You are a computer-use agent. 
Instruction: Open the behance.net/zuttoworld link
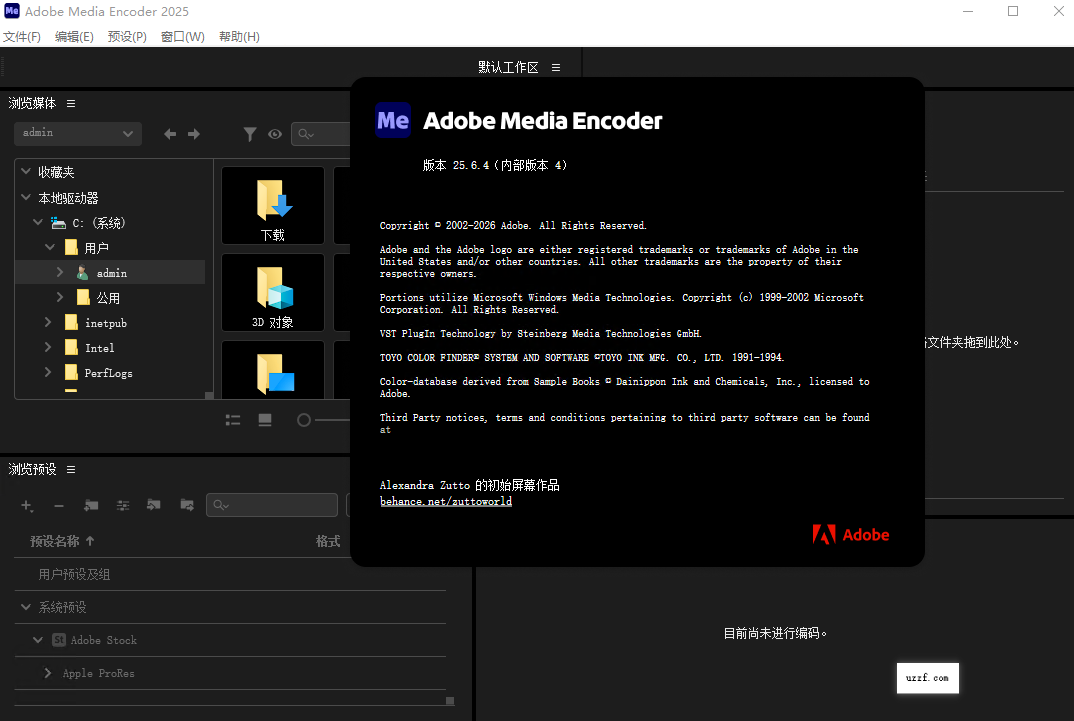(x=445, y=500)
